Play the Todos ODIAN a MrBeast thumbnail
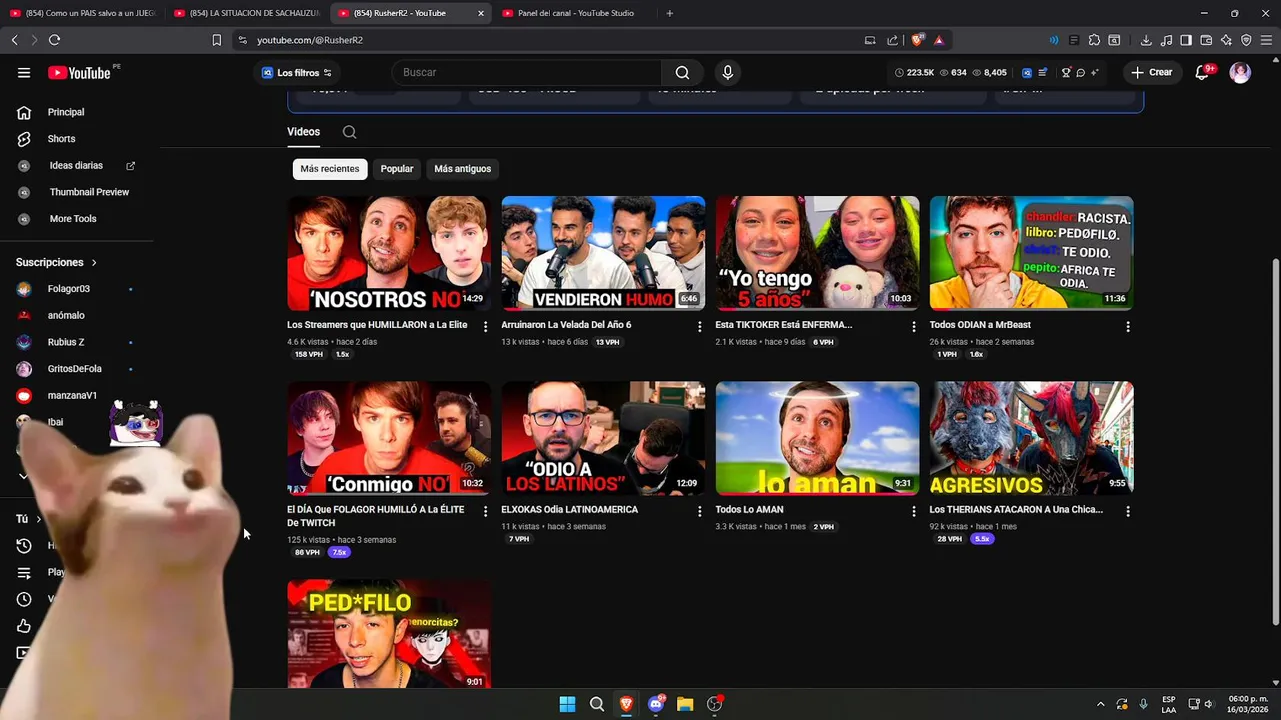 click(x=1031, y=253)
